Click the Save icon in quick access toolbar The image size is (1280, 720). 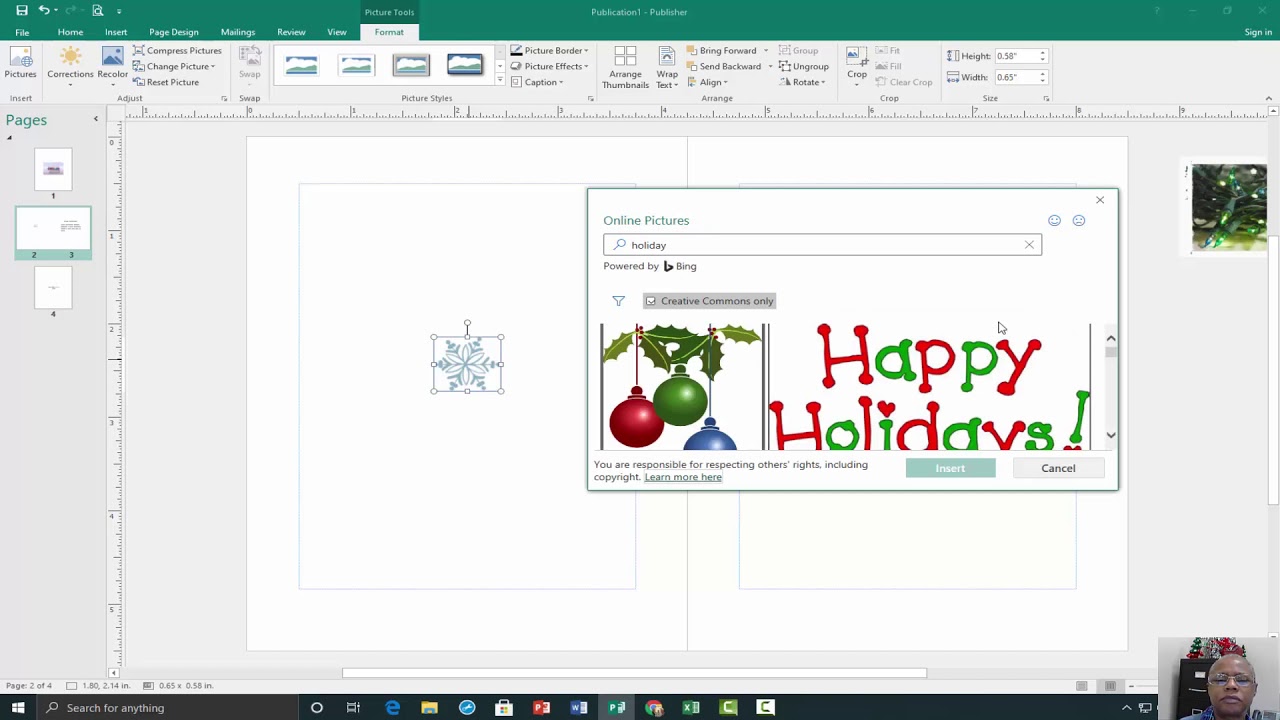(x=21, y=10)
